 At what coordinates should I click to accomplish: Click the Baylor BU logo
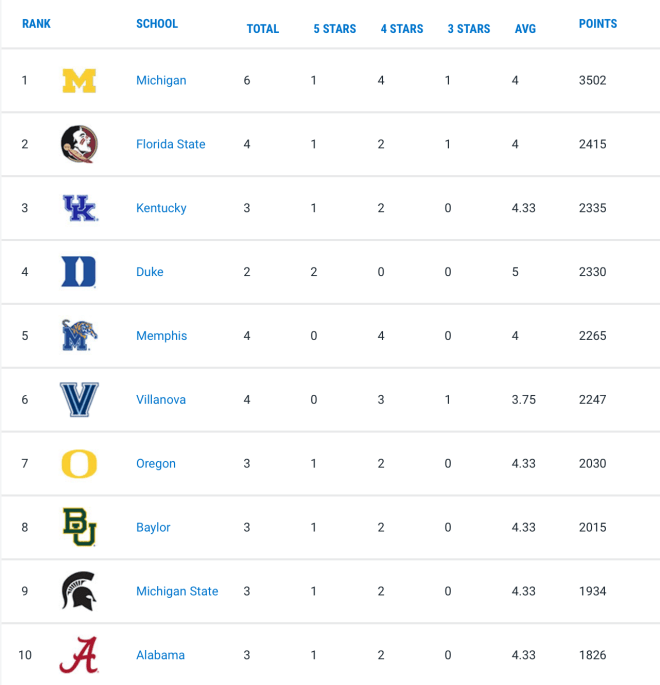tap(79, 527)
